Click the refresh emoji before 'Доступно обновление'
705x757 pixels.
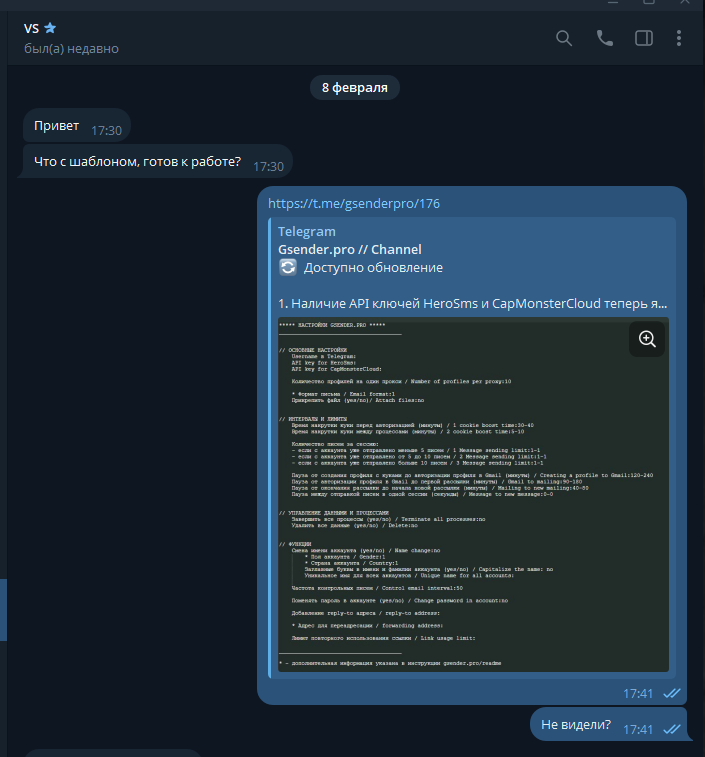[288, 267]
